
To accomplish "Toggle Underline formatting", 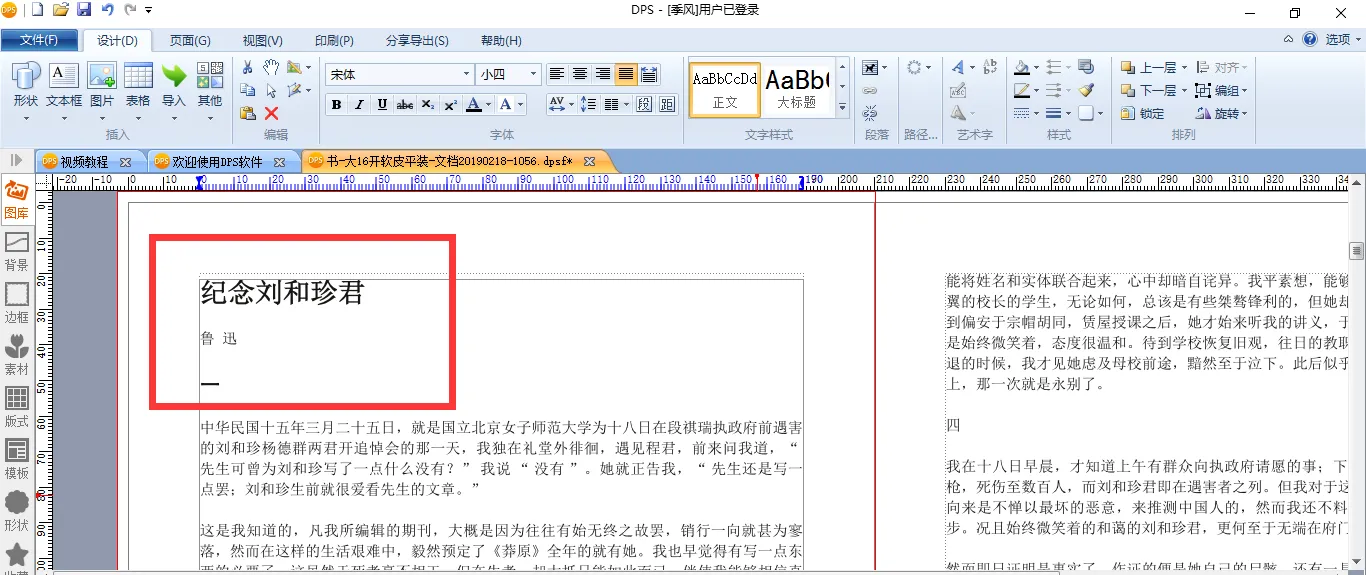I will pos(382,104).
